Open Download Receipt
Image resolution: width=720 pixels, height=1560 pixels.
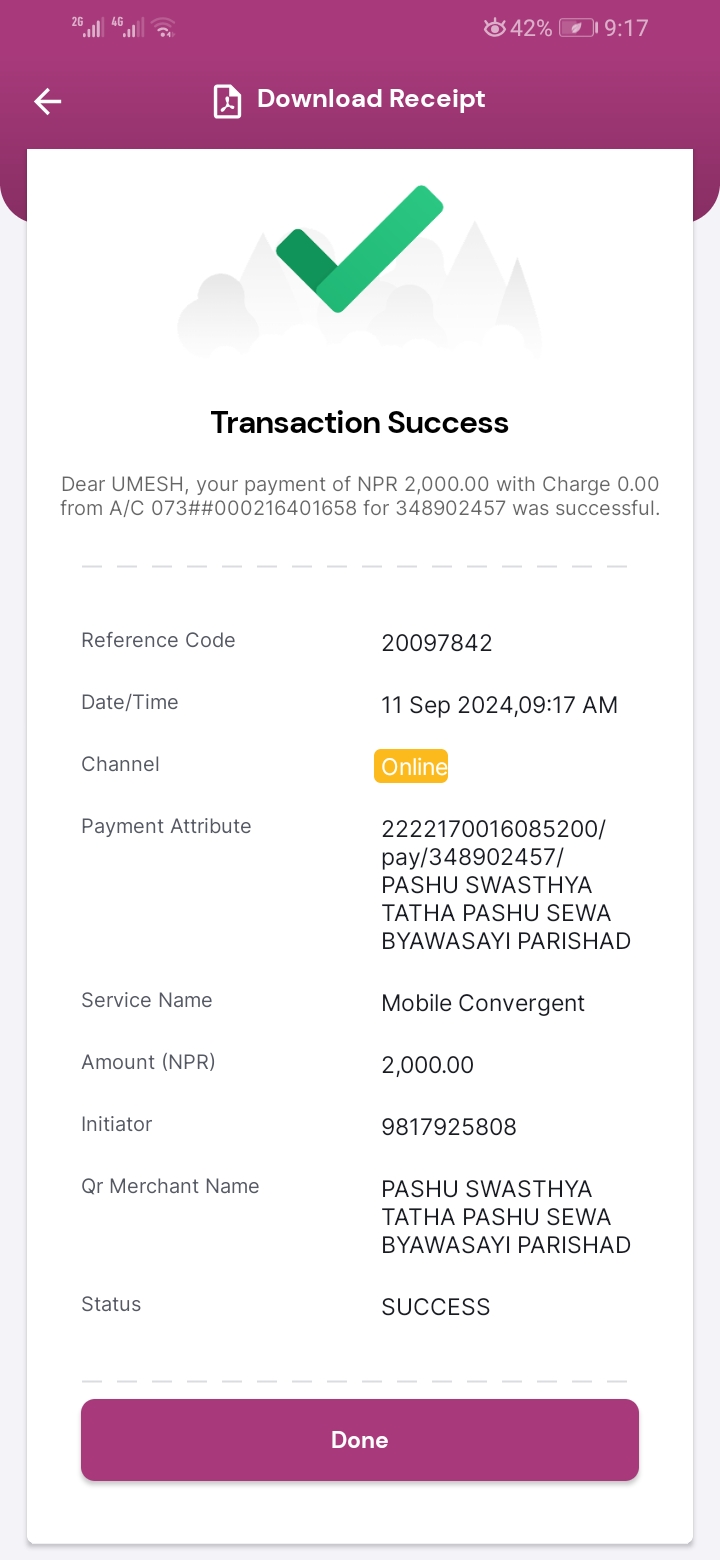point(371,99)
